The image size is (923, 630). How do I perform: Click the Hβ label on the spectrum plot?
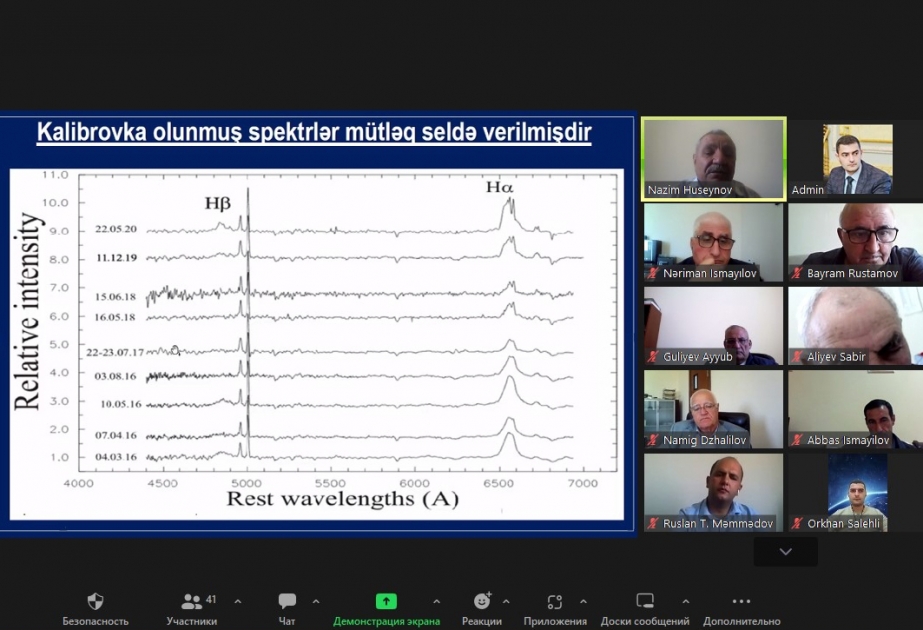[x=217, y=204]
